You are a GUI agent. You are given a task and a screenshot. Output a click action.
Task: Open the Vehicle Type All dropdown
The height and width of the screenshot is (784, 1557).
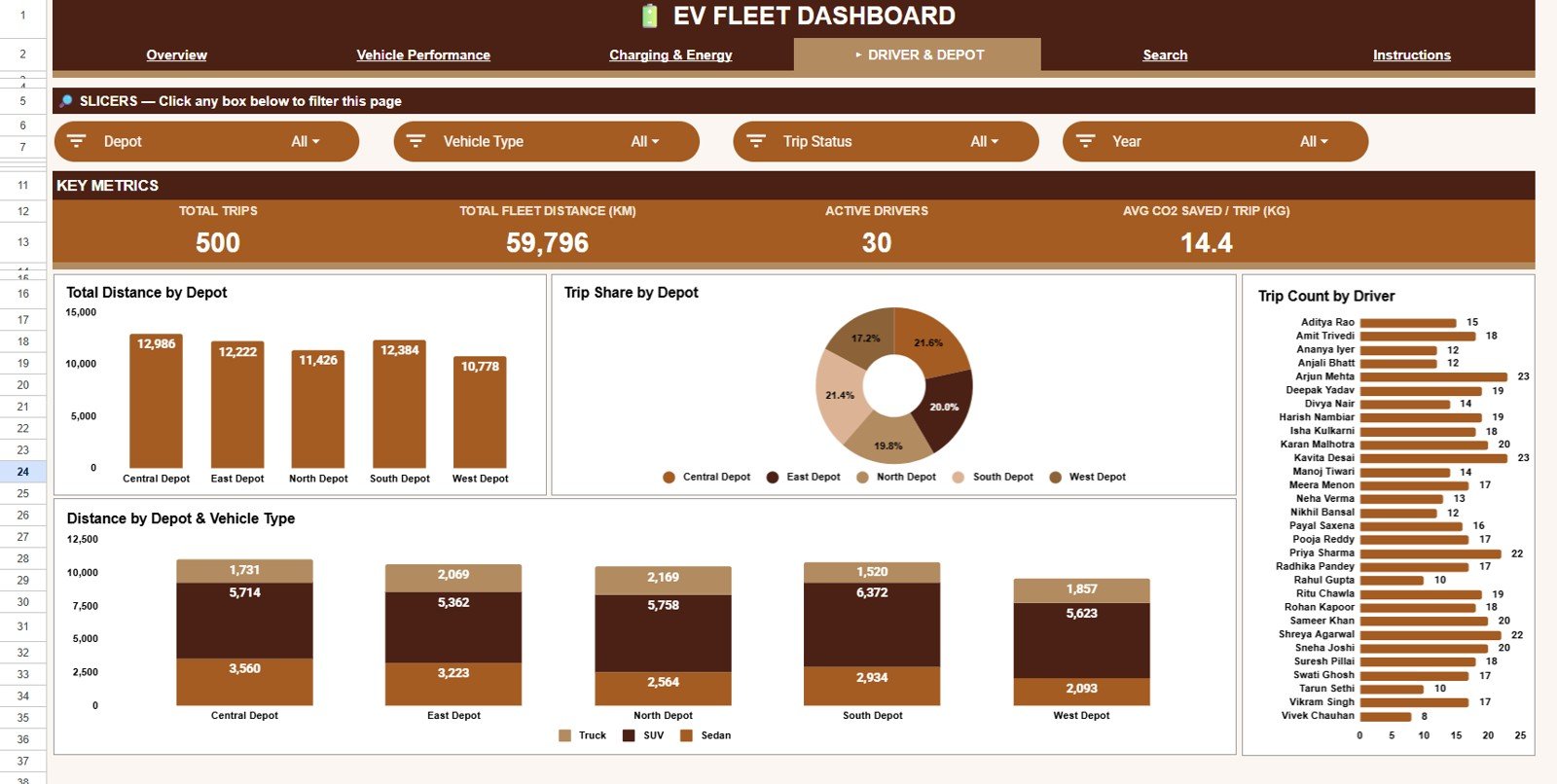click(644, 141)
